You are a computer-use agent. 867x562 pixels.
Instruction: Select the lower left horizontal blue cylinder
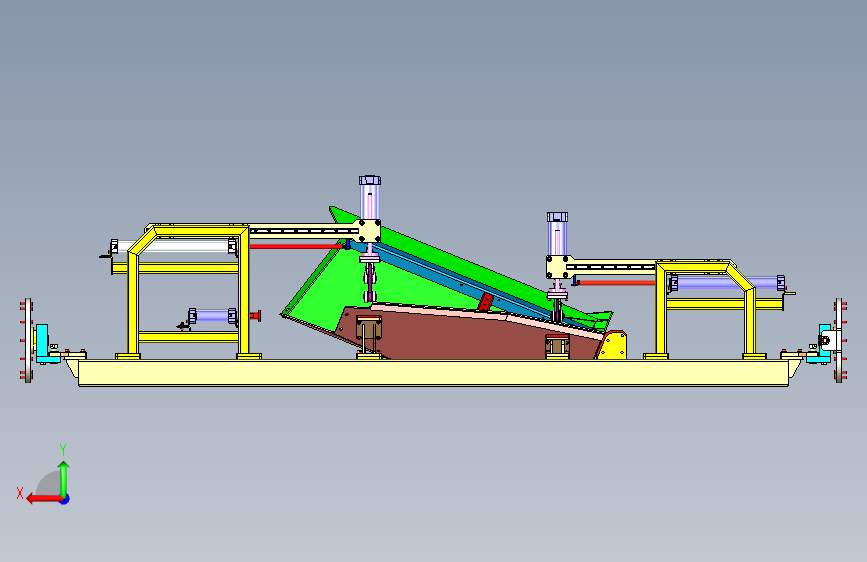[x=212, y=316]
